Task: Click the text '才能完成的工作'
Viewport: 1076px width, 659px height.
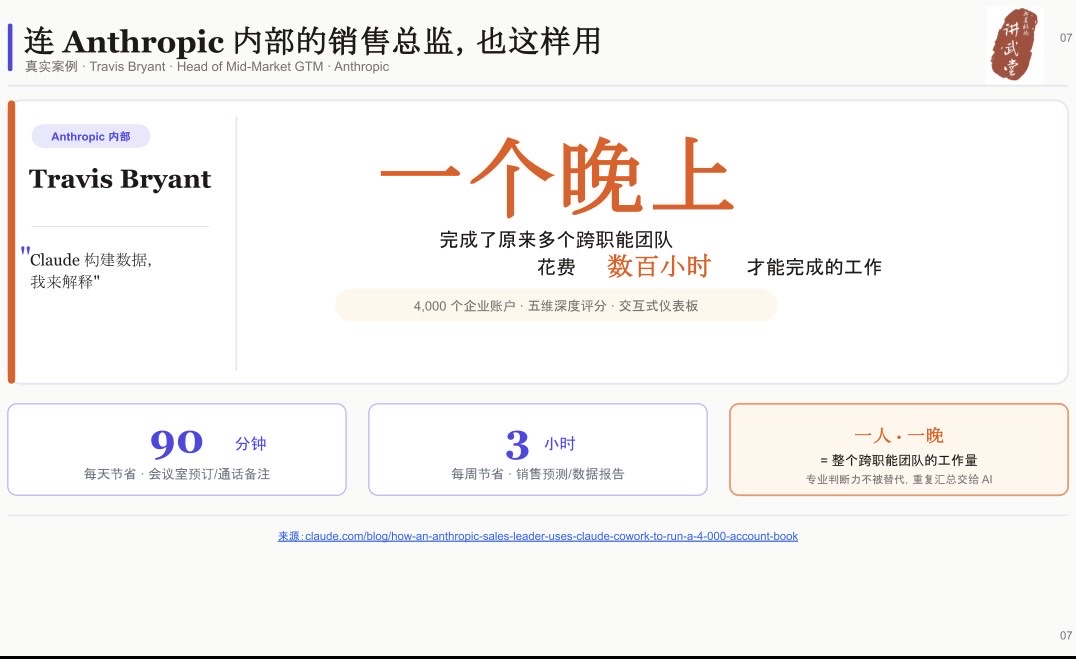Action: pyautogui.click(x=814, y=267)
